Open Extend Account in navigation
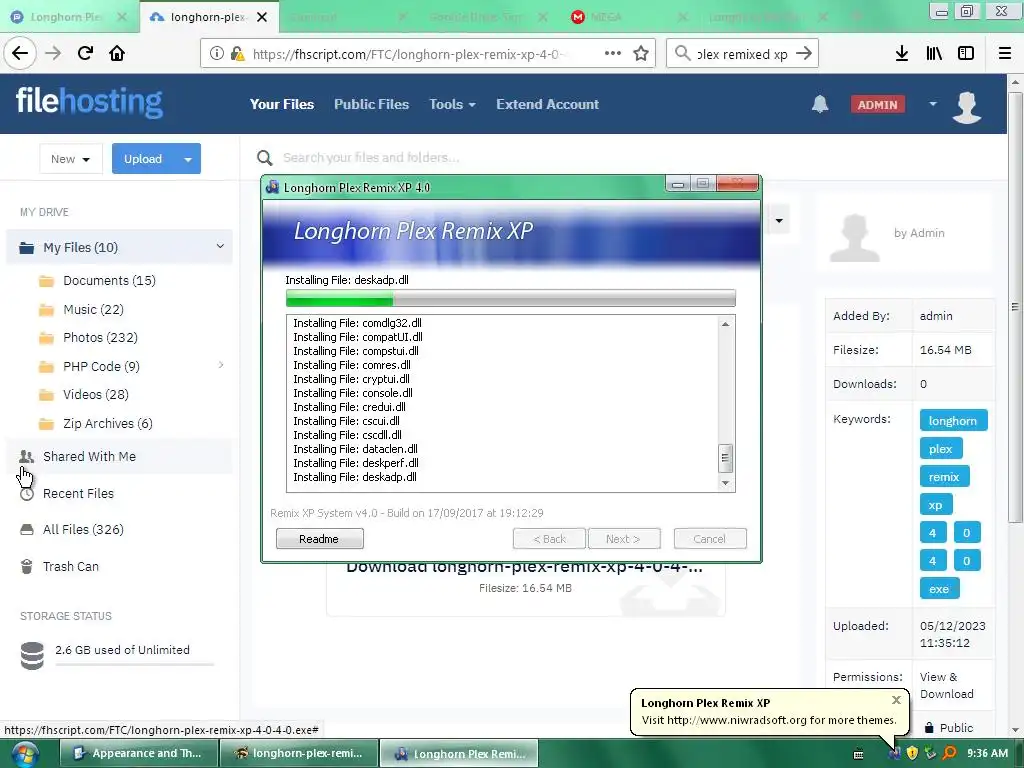Screen dimensions: 1024x768 (547, 104)
